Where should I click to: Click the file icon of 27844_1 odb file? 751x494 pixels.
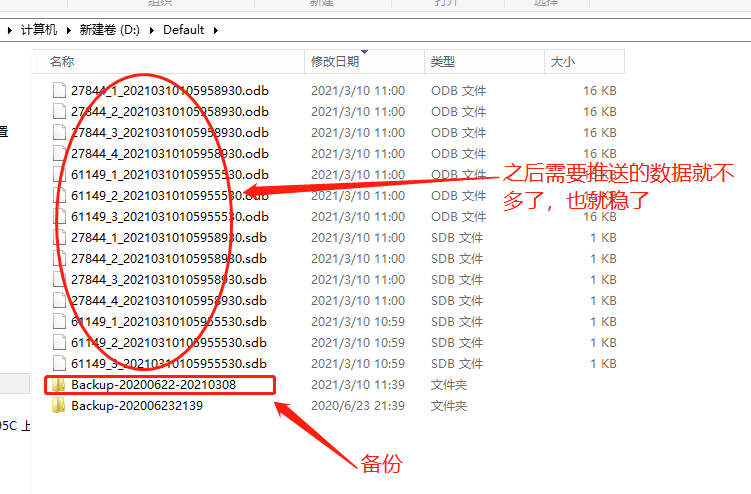coord(59,91)
